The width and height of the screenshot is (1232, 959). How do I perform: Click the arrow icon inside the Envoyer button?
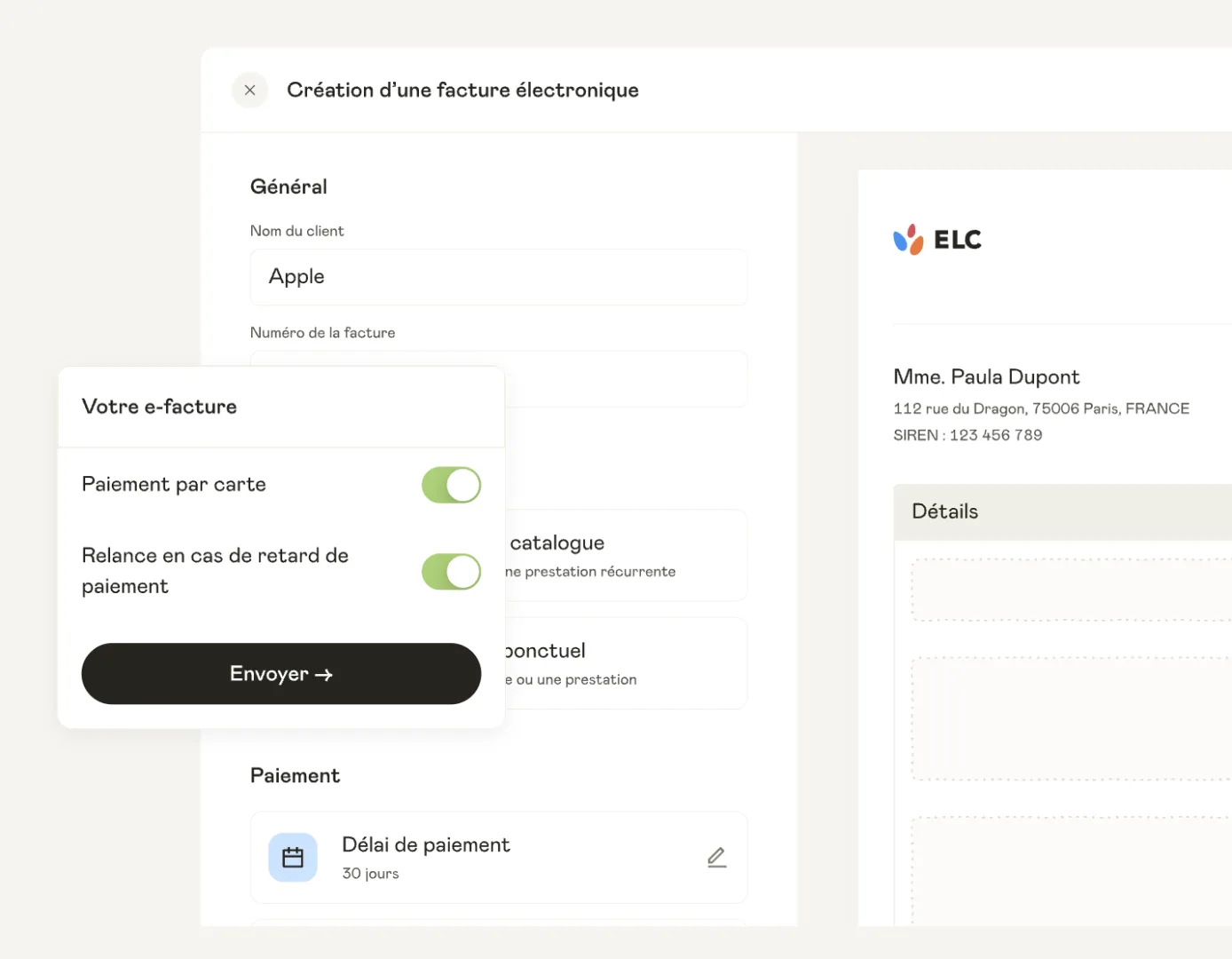point(325,673)
